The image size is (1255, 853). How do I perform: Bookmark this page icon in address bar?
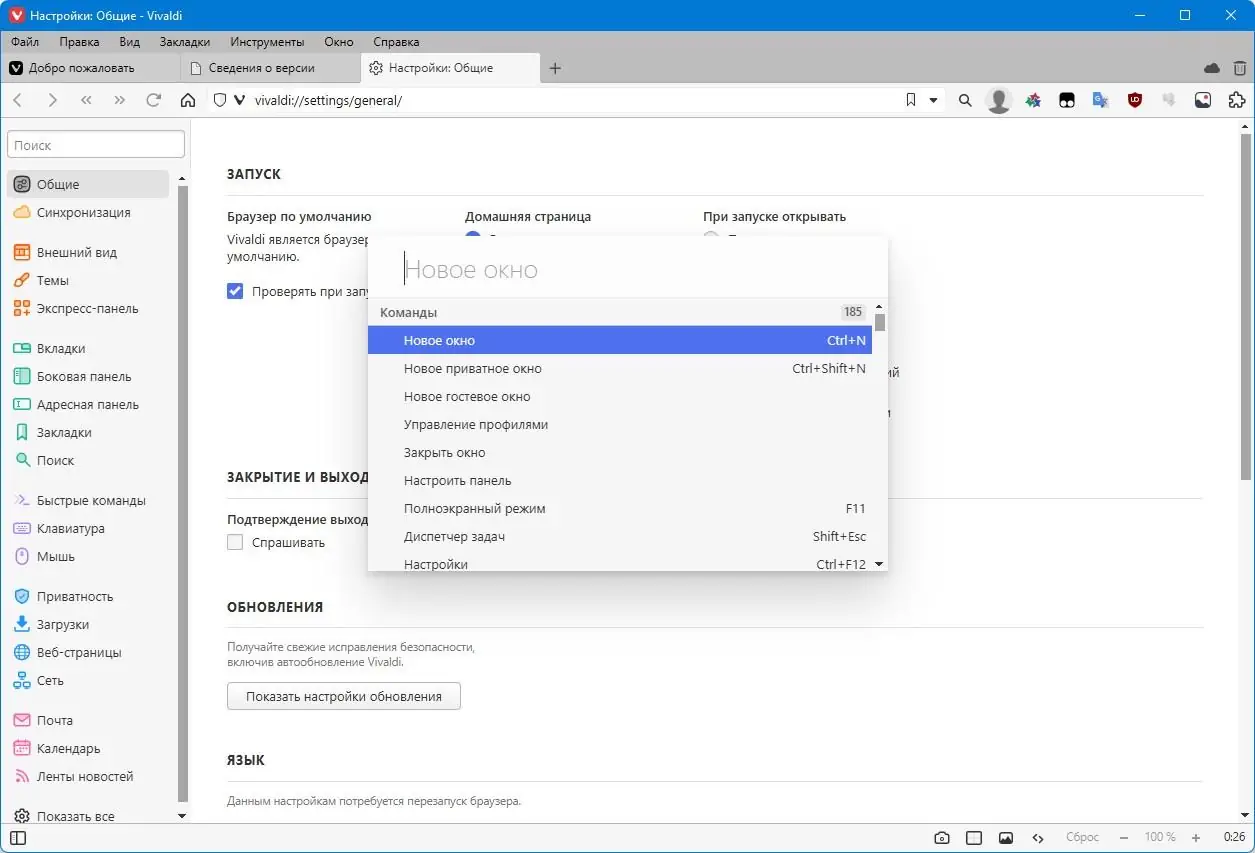pyautogui.click(x=910, y=100)
